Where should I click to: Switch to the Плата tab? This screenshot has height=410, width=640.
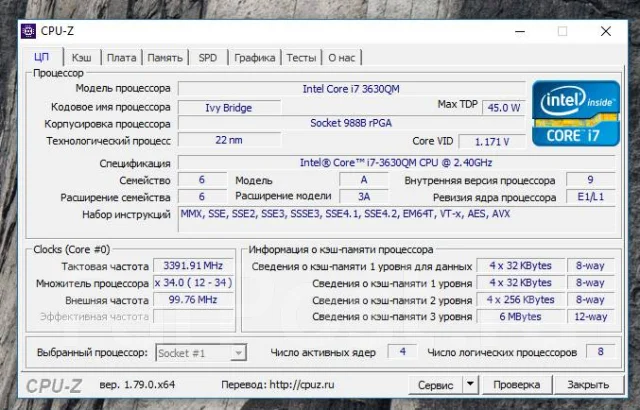121,58
